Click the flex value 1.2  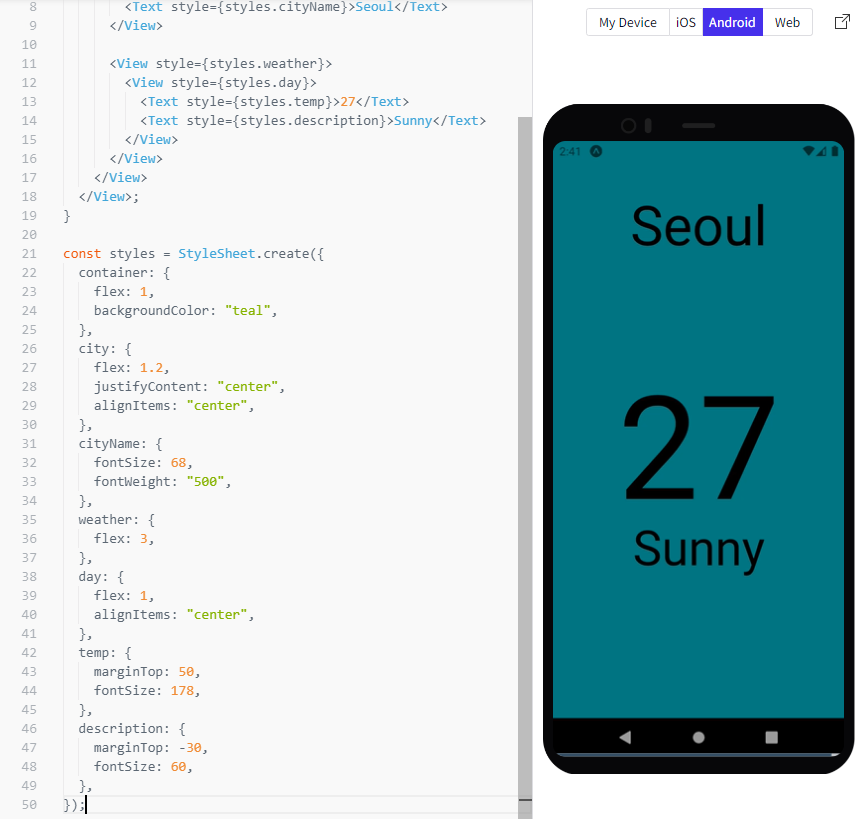tap(151, 368)
